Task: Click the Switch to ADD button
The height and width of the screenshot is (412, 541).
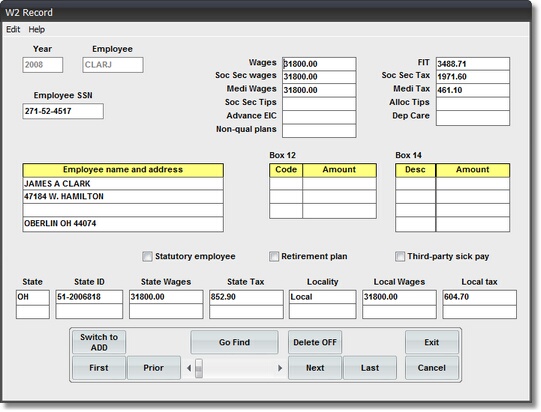Action: click(x=99, y=342)
